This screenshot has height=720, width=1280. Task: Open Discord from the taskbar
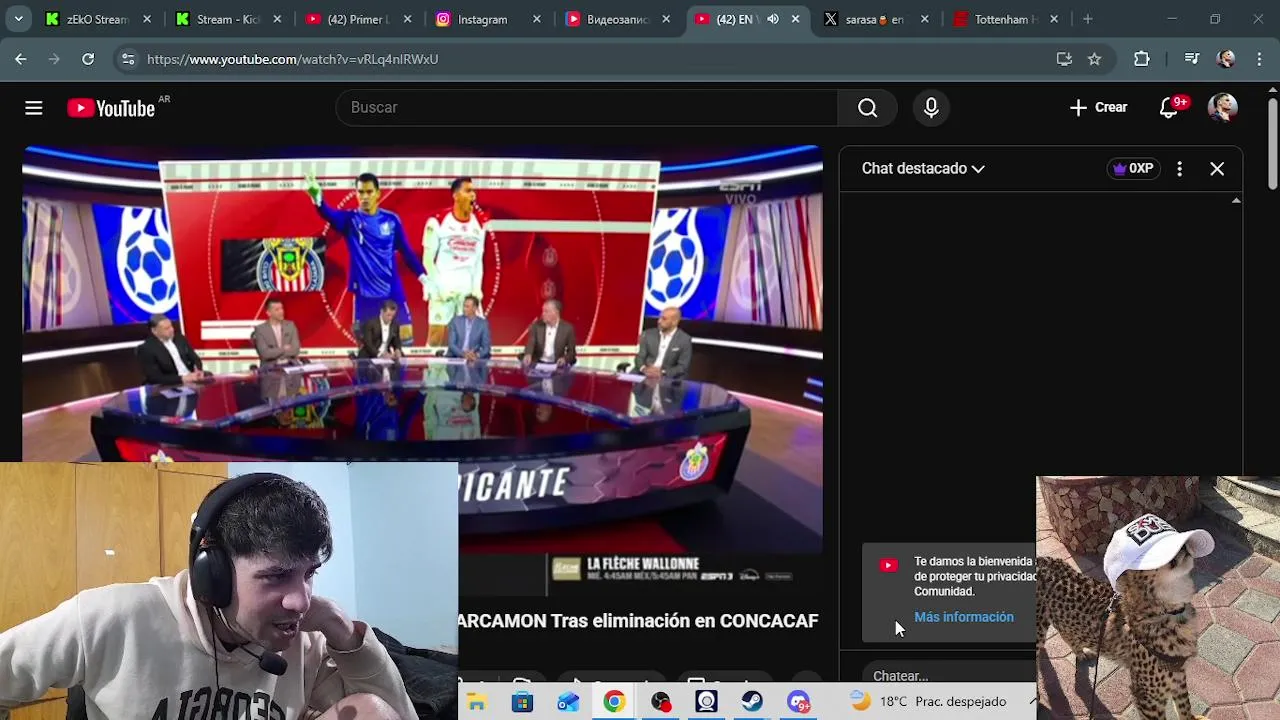[798, 702]
